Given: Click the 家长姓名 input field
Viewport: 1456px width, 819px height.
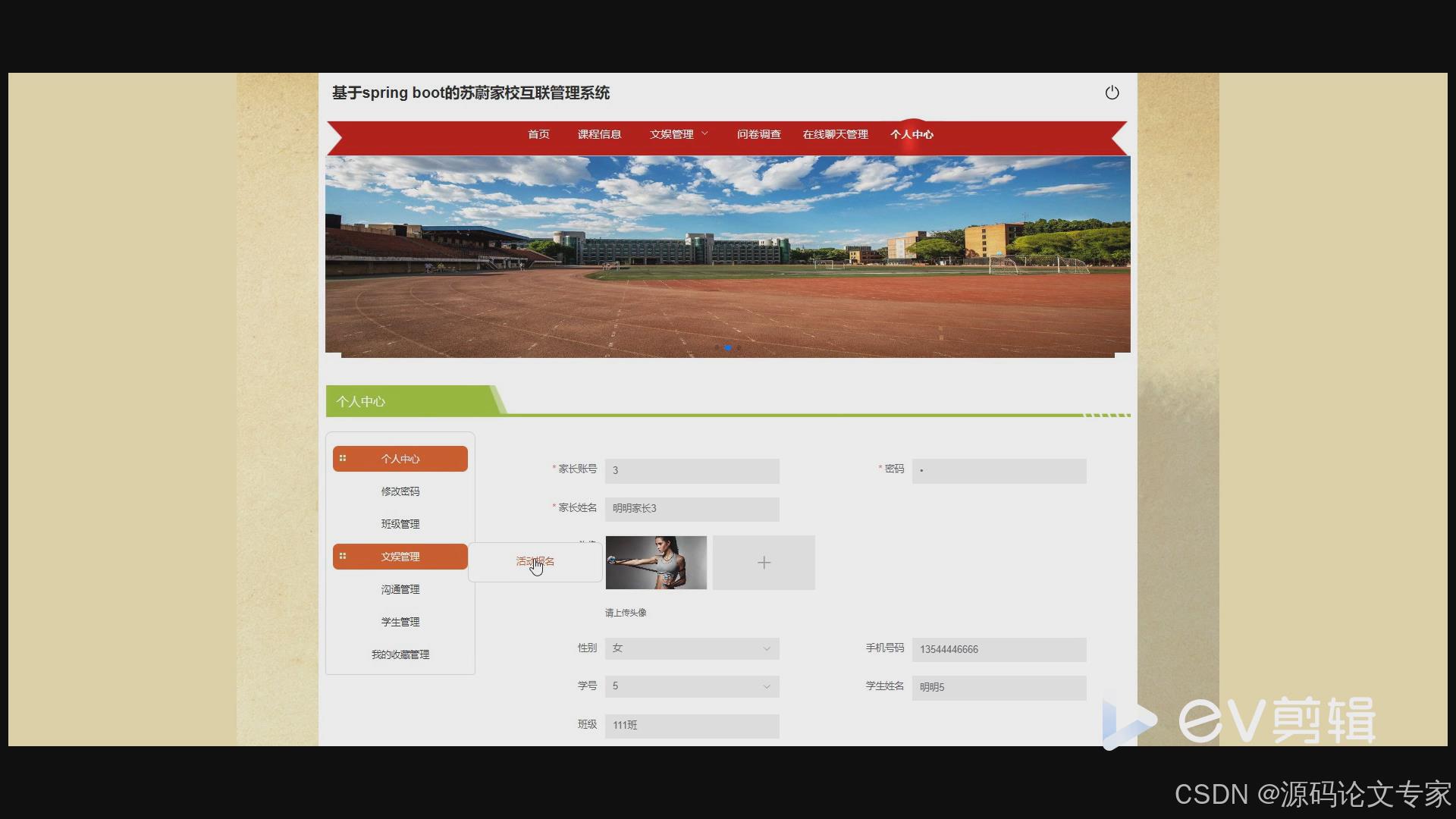Looking at the screenshot, I should pyautogui.click(x=692, y=509).
